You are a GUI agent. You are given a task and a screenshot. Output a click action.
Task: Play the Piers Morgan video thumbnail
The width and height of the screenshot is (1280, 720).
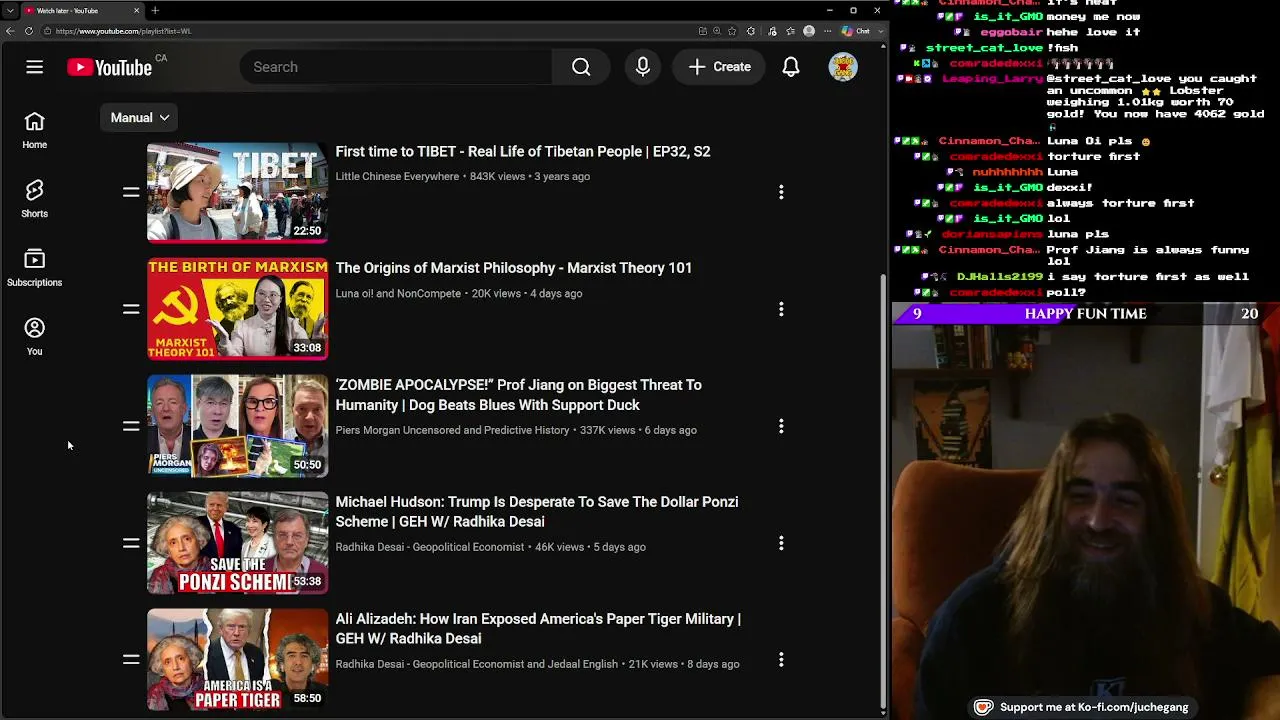237,426
